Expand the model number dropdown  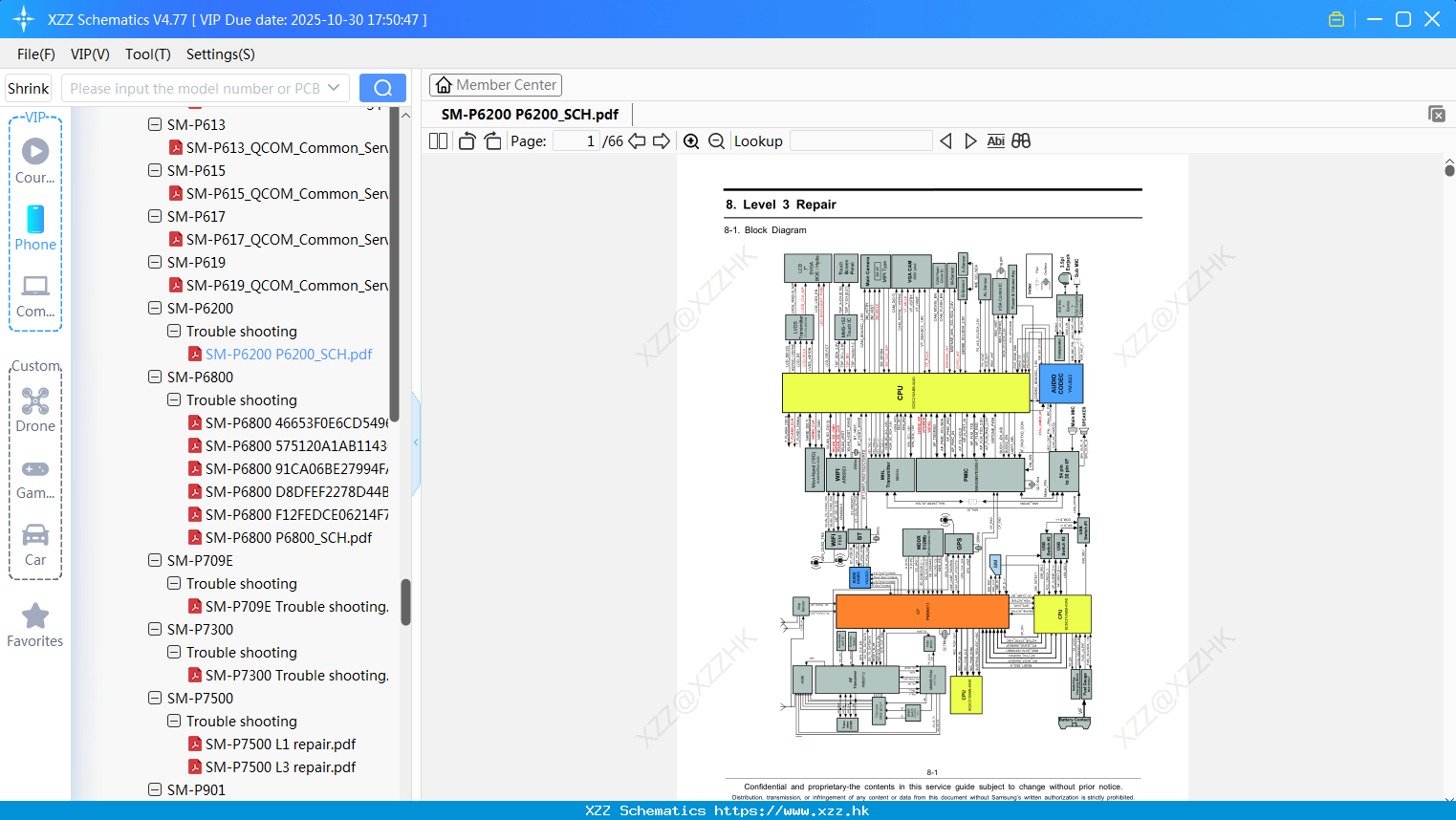pos(334,88)
